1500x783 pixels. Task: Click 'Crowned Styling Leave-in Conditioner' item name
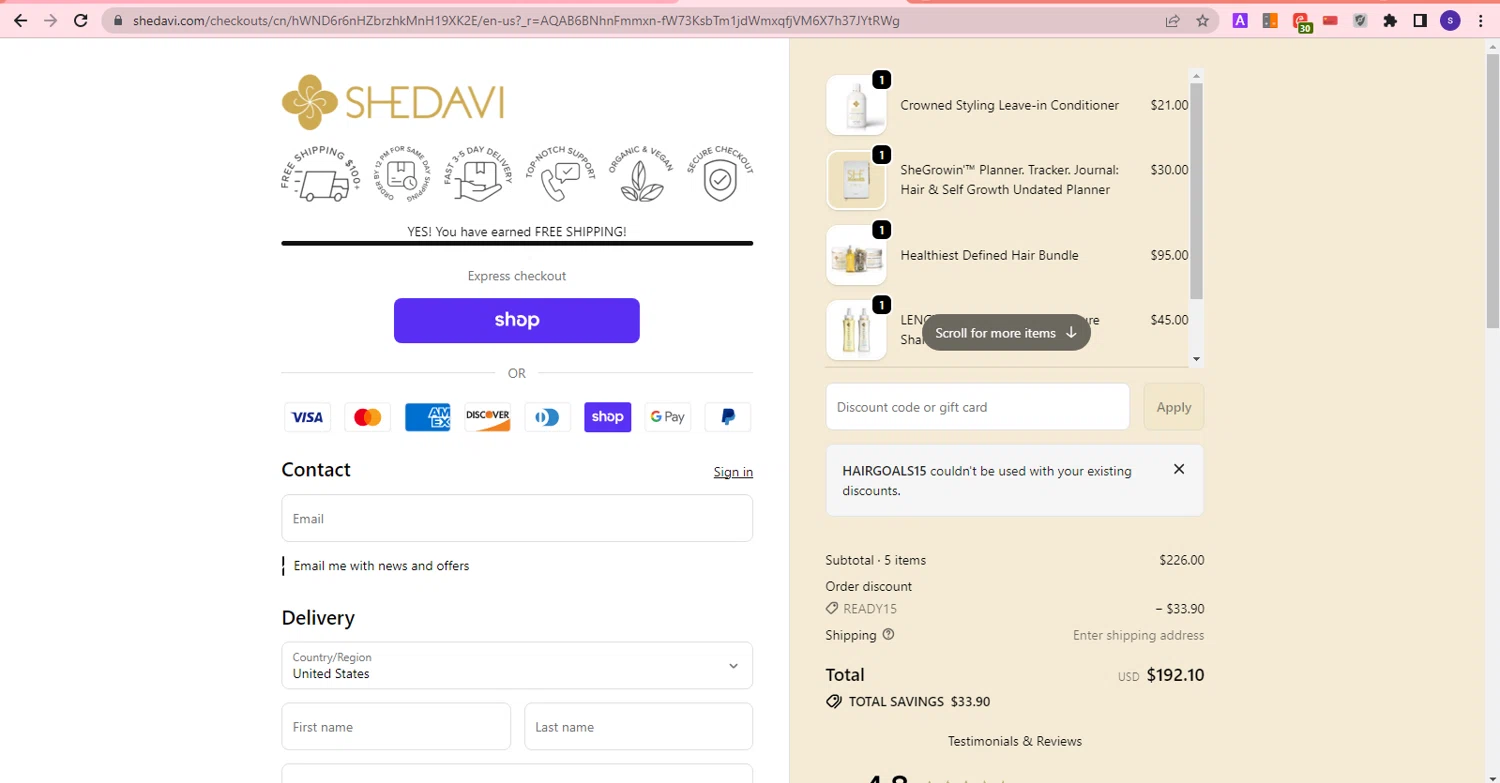tap(1010, 105)
